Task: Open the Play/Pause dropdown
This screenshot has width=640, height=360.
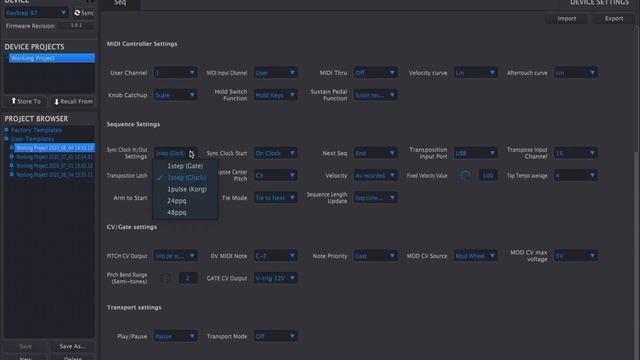Action: (175, 336)
